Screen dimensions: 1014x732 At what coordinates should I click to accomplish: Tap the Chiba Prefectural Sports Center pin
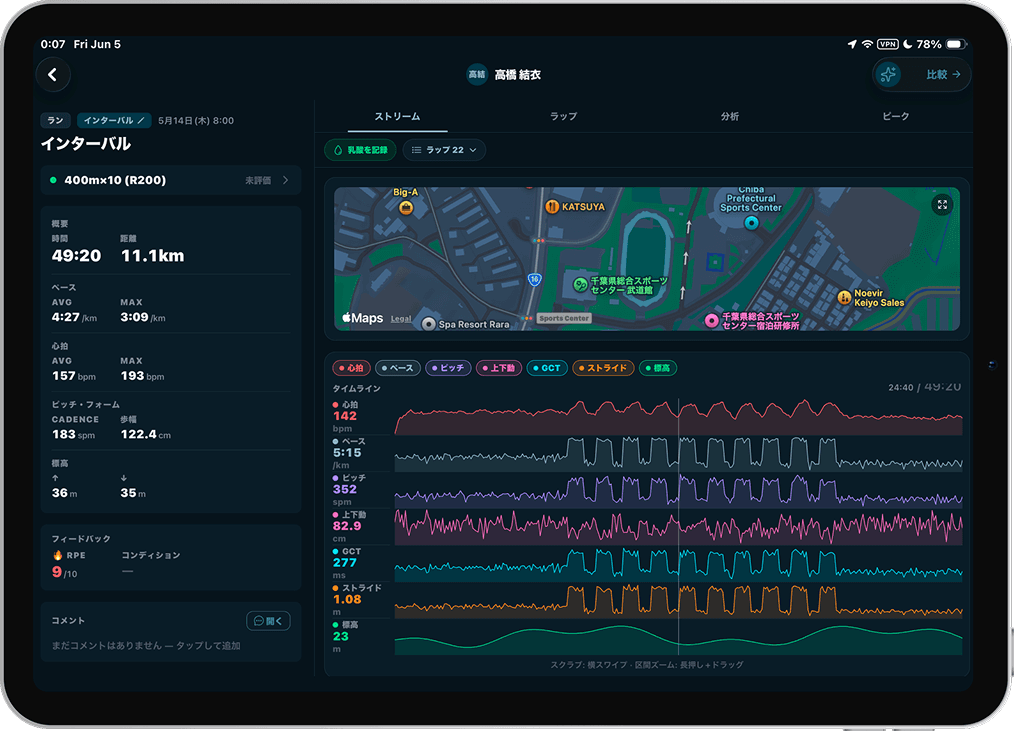click(x=751, y=222)
